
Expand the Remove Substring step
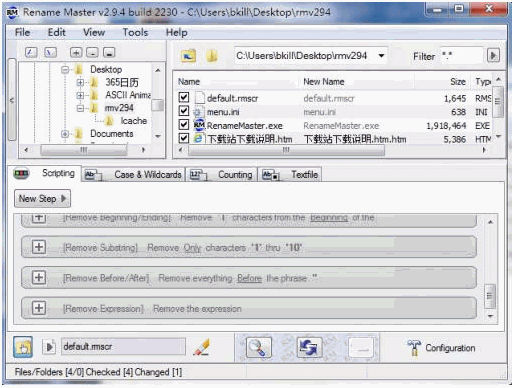(x=39, y=247)
